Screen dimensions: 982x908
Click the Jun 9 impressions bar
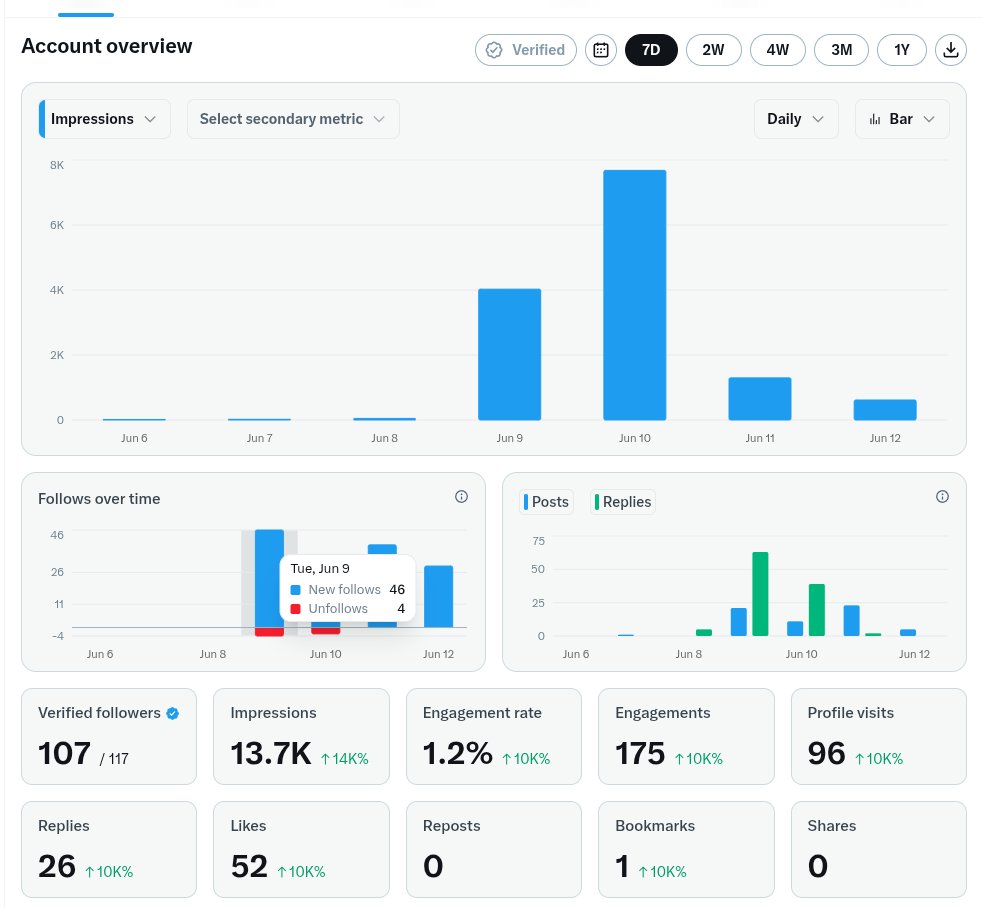click(509, 354)
